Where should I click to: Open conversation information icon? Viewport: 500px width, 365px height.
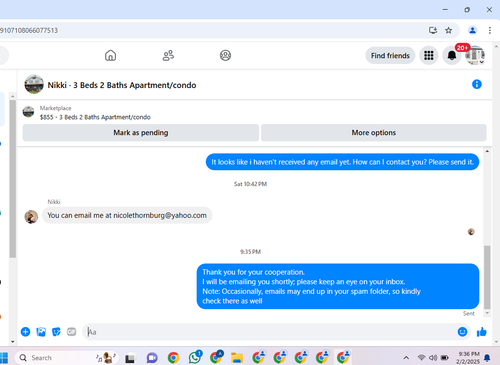pos(477,84)
